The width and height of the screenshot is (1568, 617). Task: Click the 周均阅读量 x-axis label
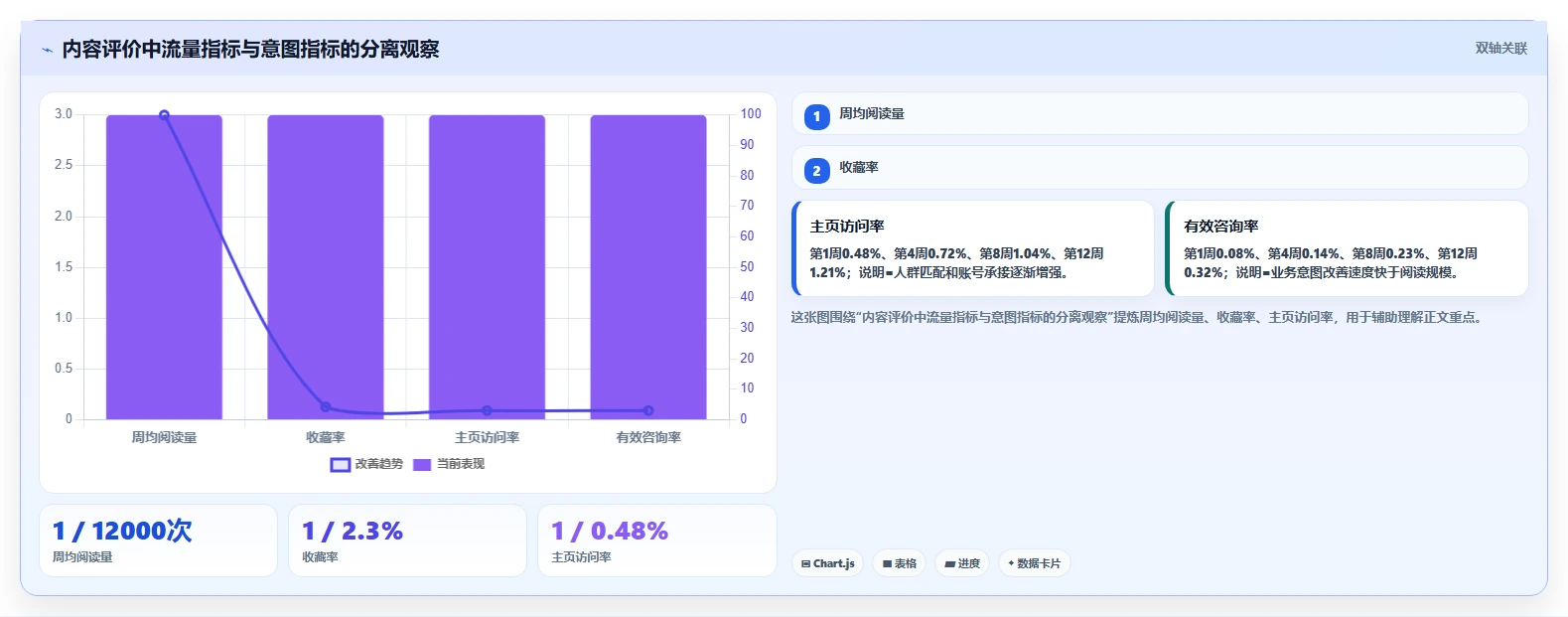164,437
